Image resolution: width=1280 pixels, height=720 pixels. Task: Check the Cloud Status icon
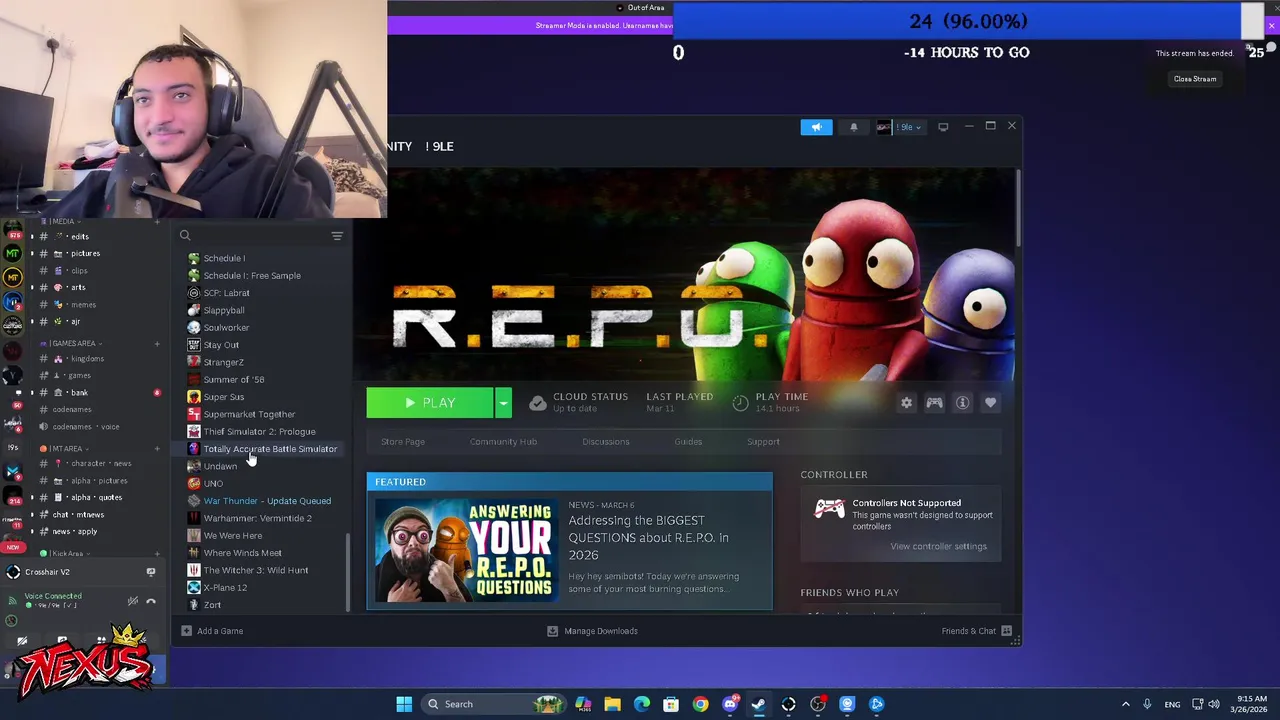coord(538,403)
